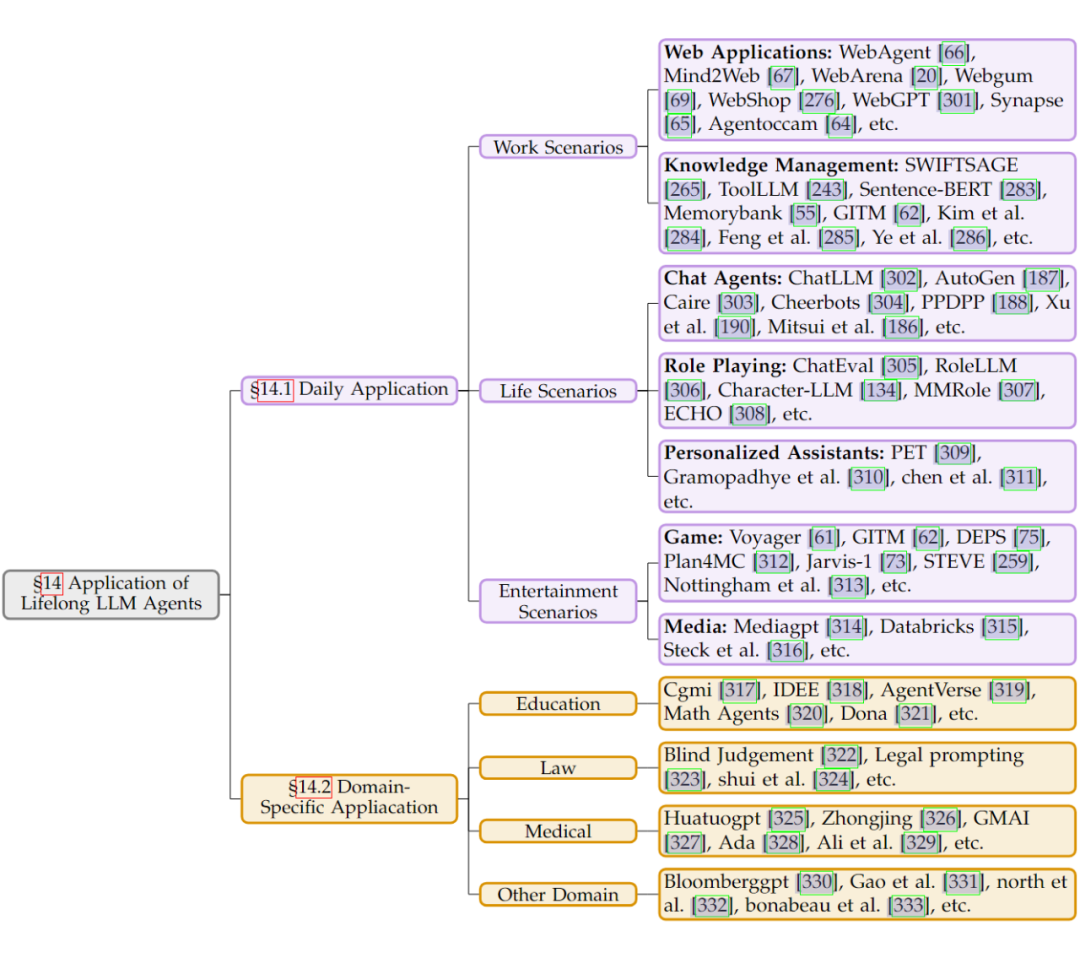Open citation [259] after STEVE
1080x958 pixels.
[x=1012, y=562]
